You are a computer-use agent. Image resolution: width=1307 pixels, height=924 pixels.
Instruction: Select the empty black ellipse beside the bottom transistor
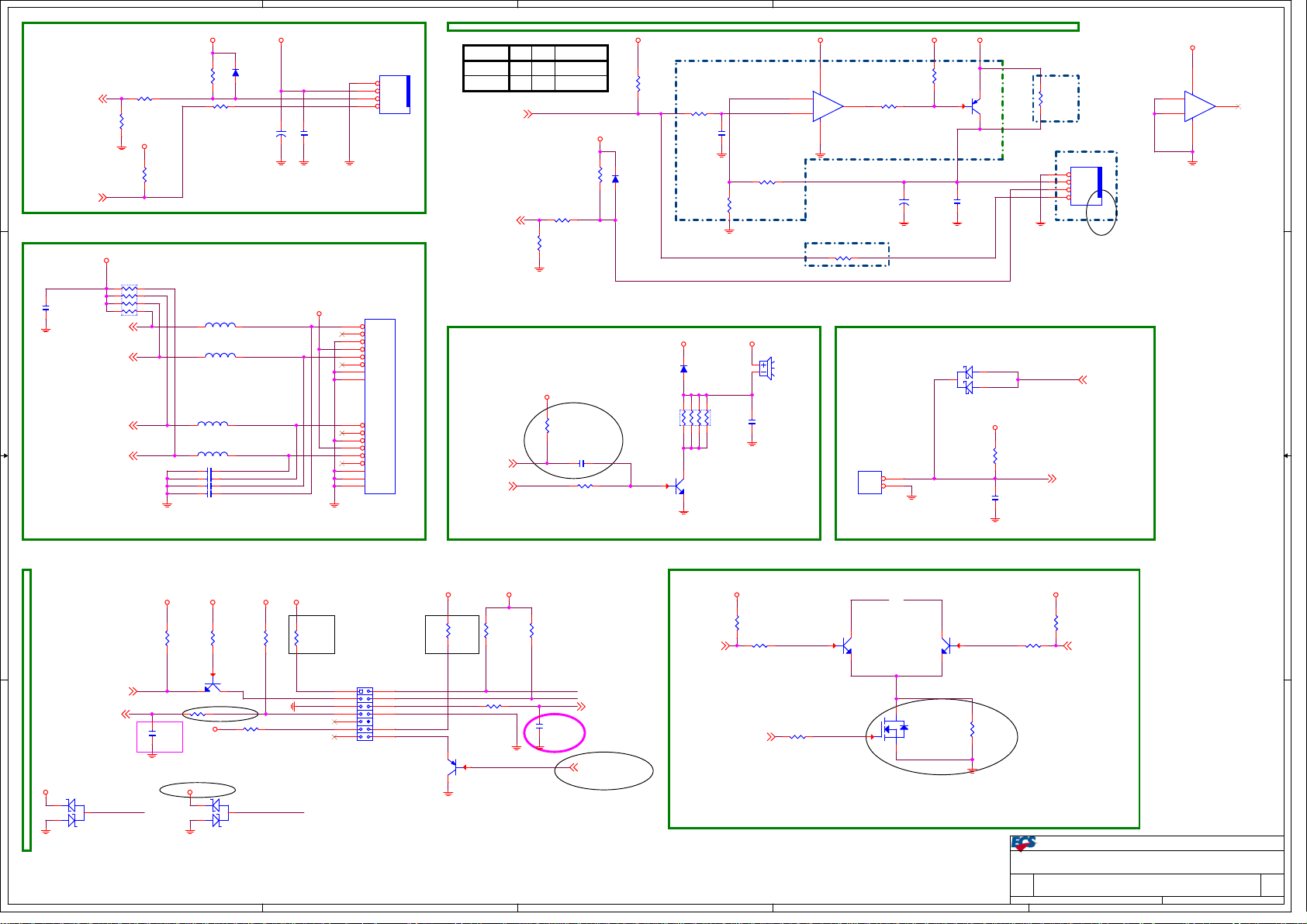click(x=603, y=770)
